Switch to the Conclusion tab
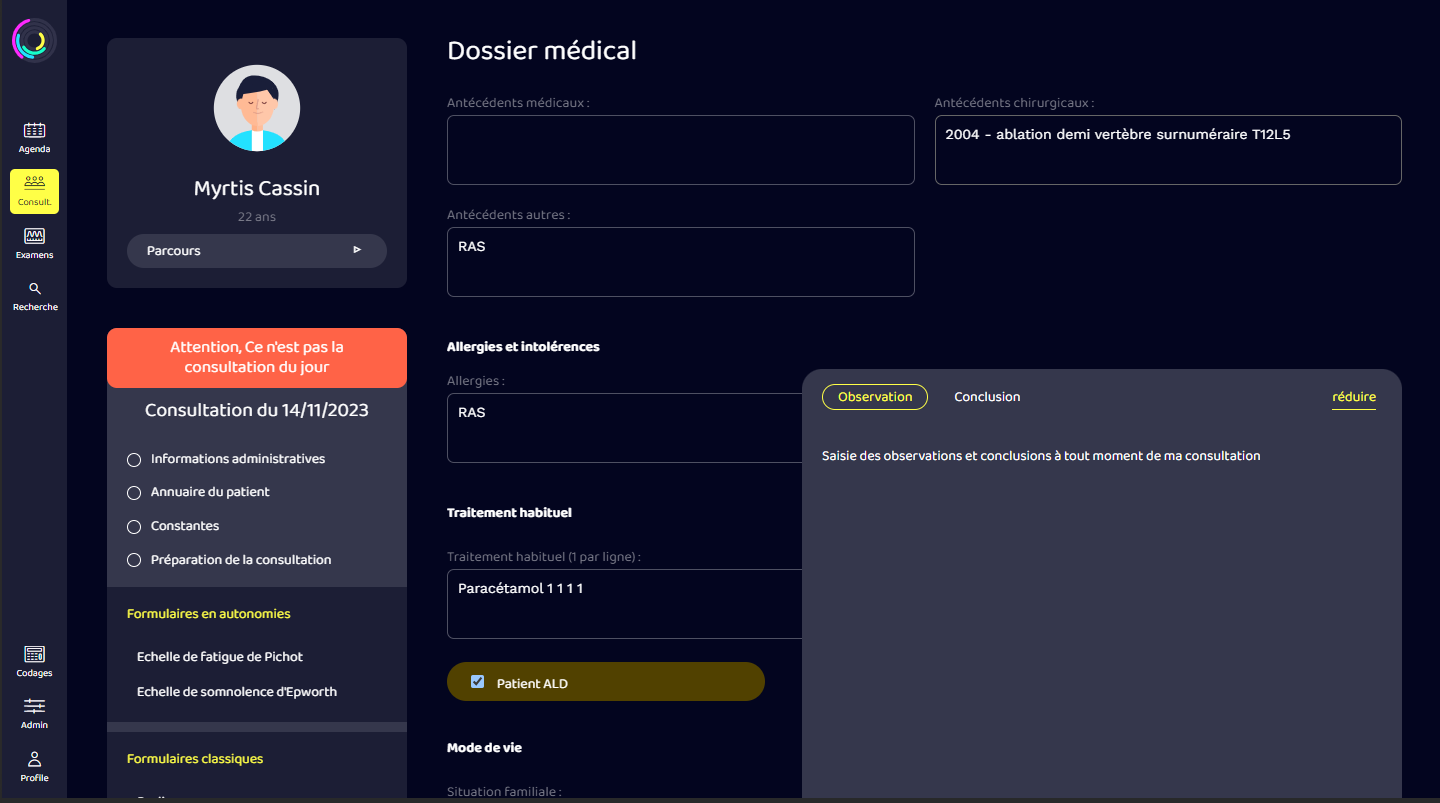 tap(987, 397)
